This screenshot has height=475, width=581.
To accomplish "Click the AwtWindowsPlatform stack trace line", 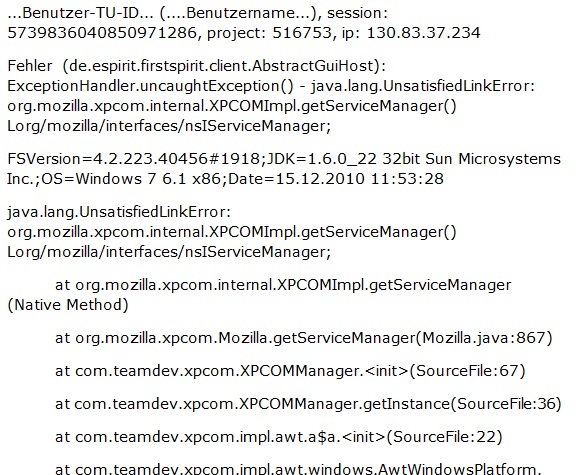I will 296,469.
